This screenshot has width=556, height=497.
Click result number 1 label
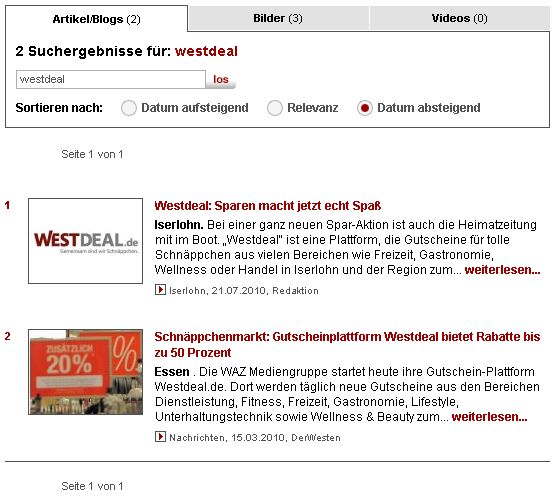click(x=7, y=205)
